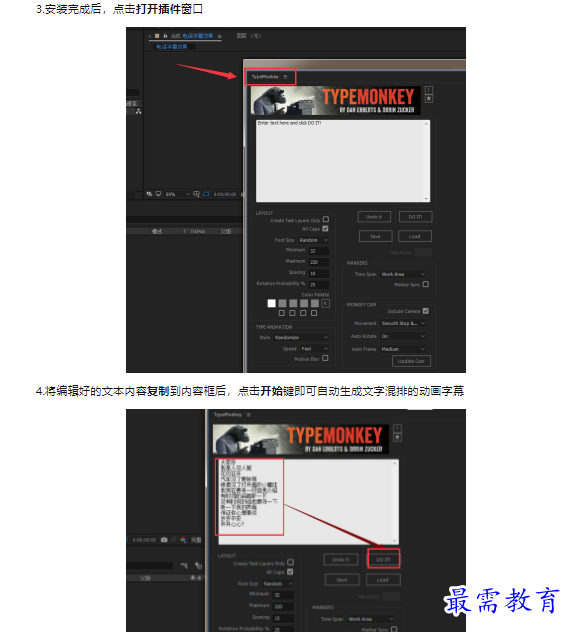This screenshot has height=632, width=568.
Task: Click the Minimum field in step 3 screenshot
Action: coord(319,251)
